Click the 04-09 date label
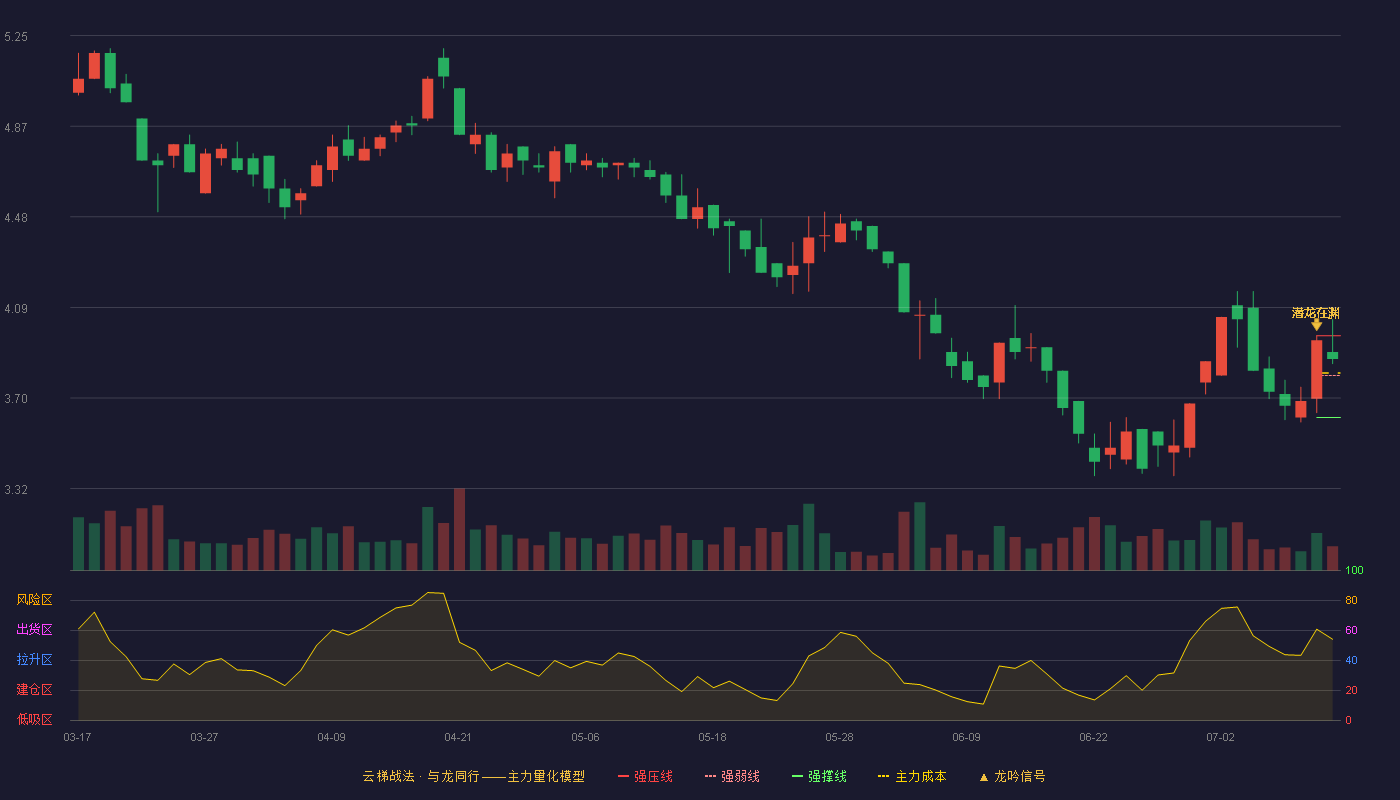Viewport: 1400px width, 800px height. click(331, 737)
